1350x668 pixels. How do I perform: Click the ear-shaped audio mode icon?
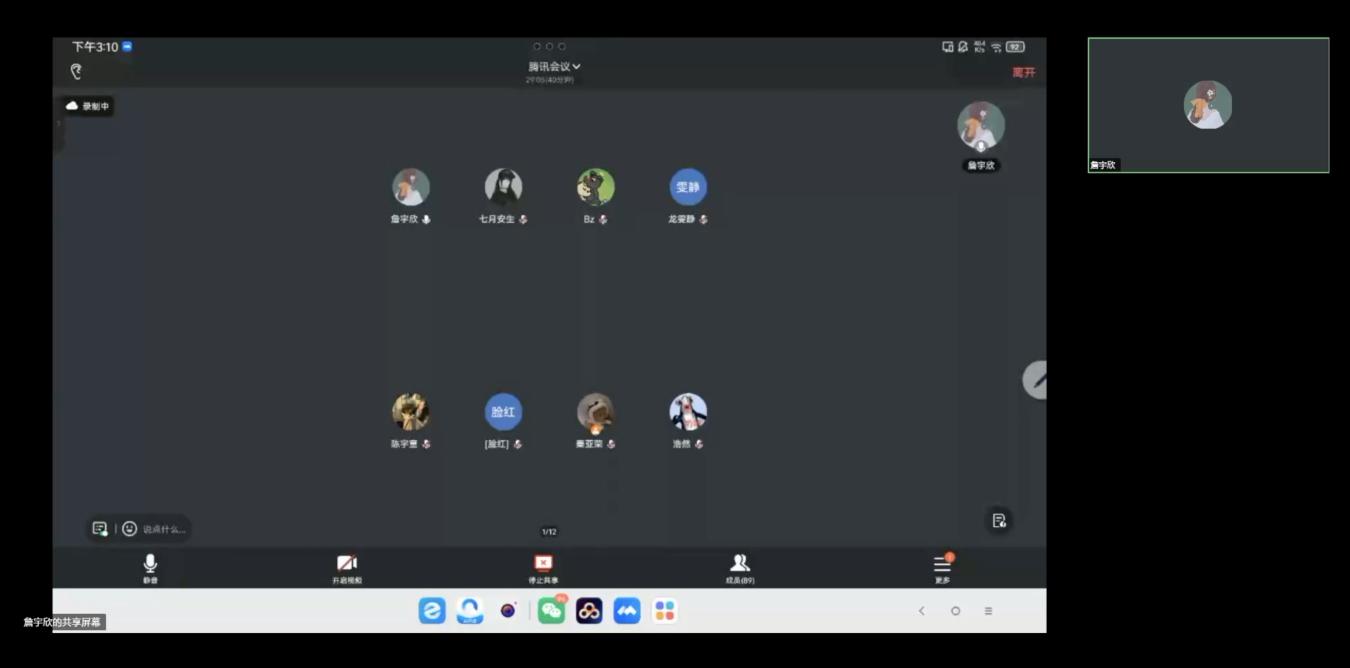[x=76, y=72]
